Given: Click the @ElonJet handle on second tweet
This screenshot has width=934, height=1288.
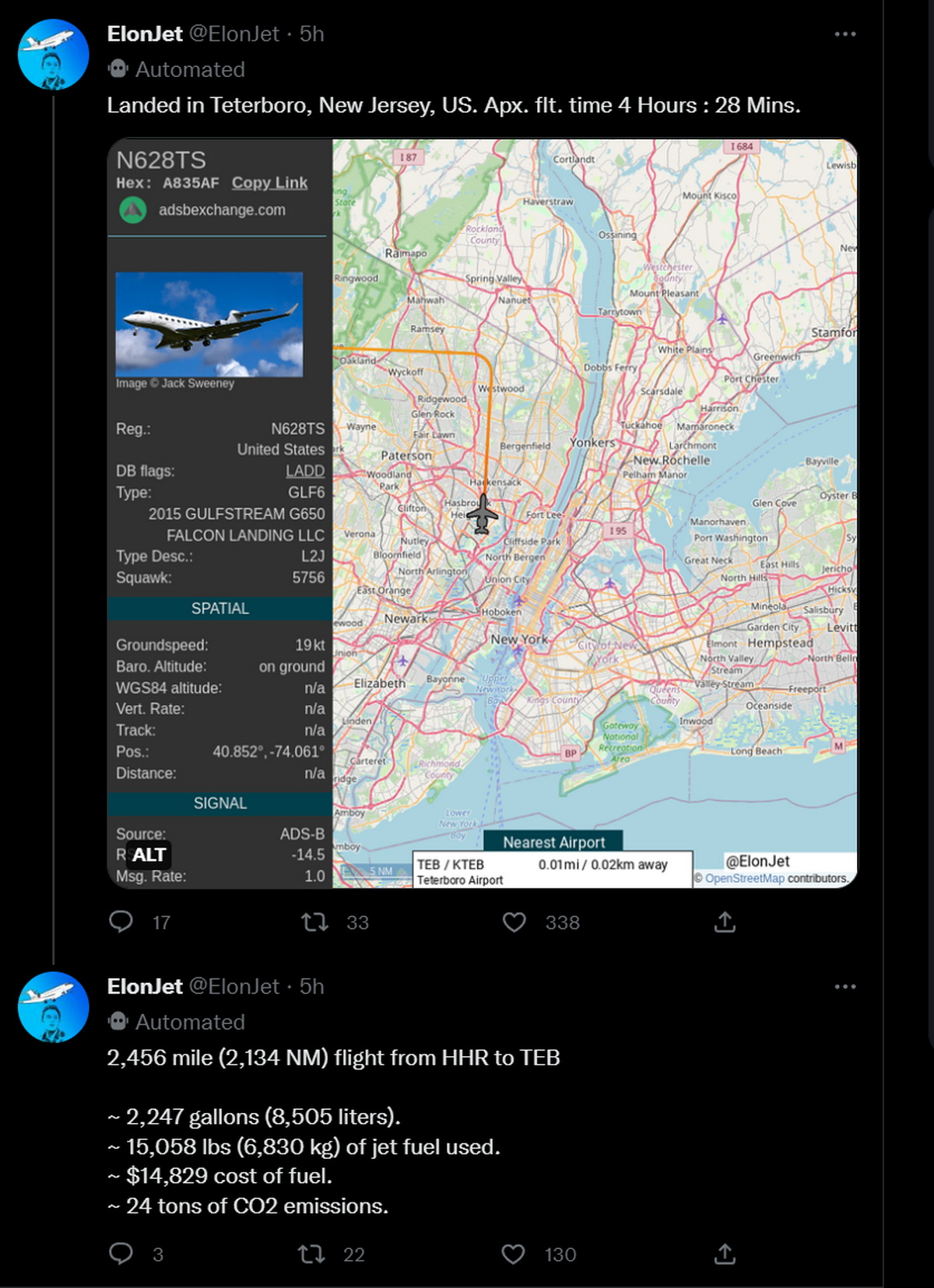Looking at the screenshot, I should tap(234, 987).
